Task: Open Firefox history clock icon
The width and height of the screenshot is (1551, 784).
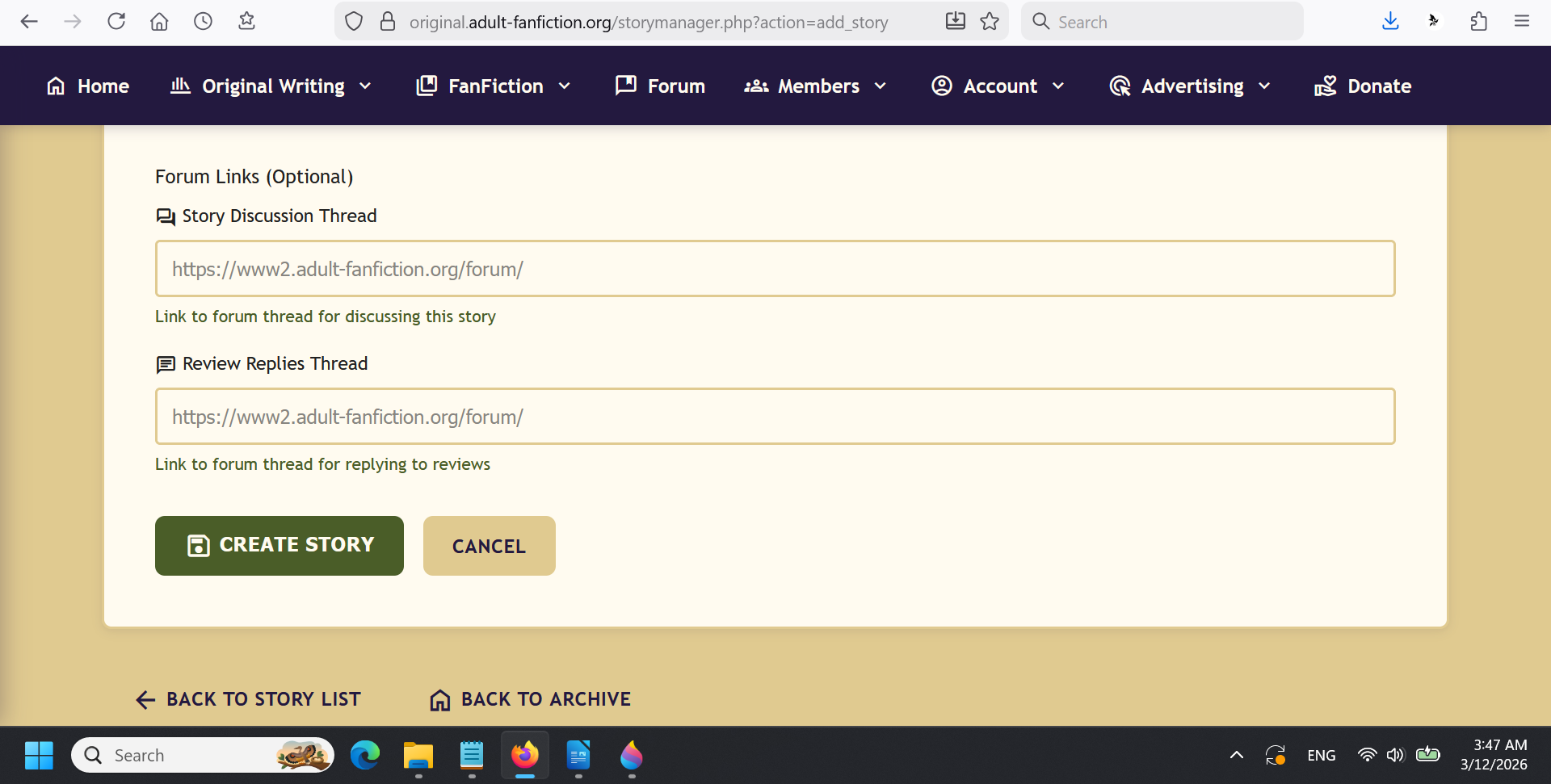Action: coord(203,22)
